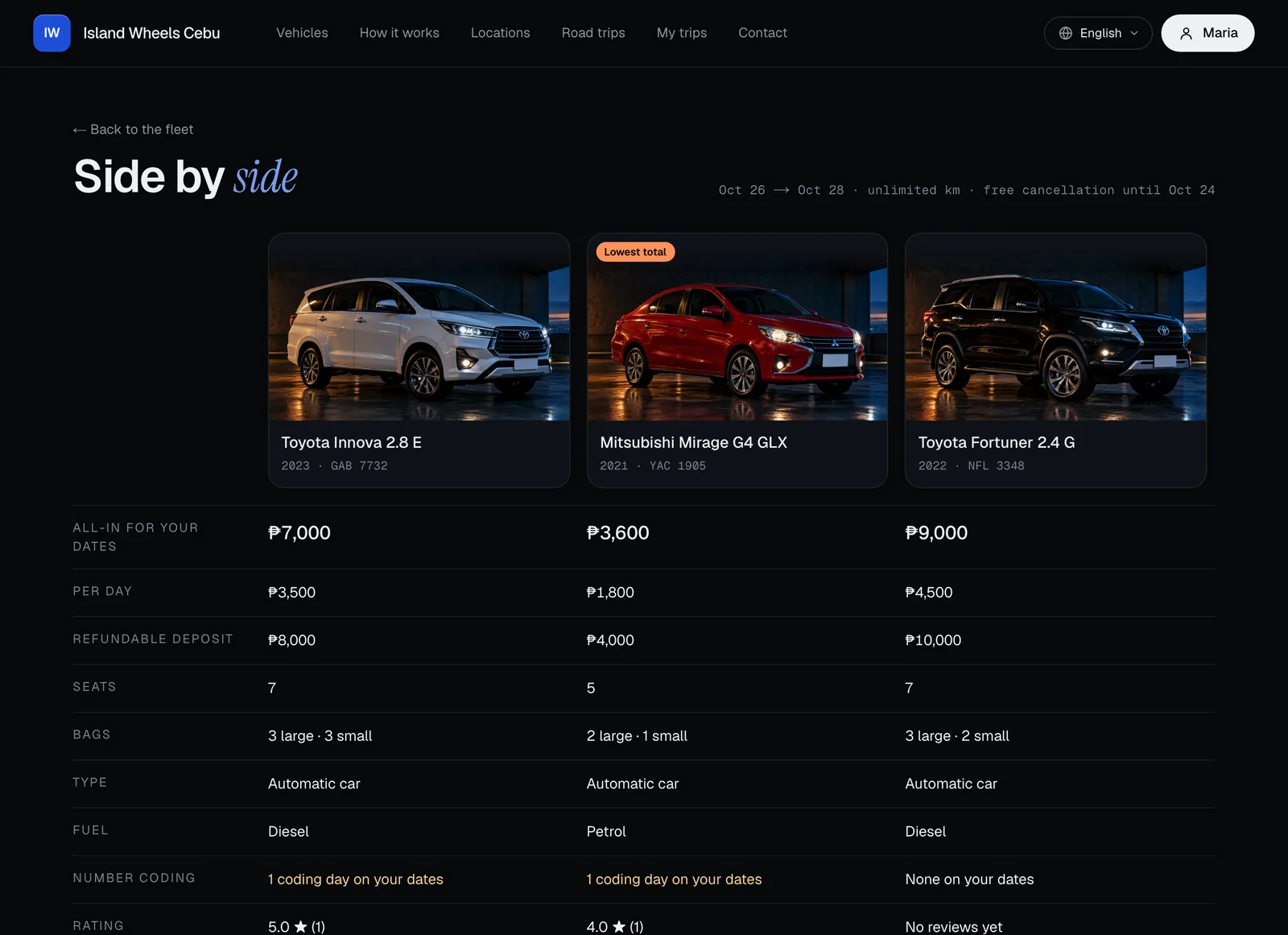The image size is (1288, 935).
Task: Click the globe icon in language selector
Action: point(1065,33)
